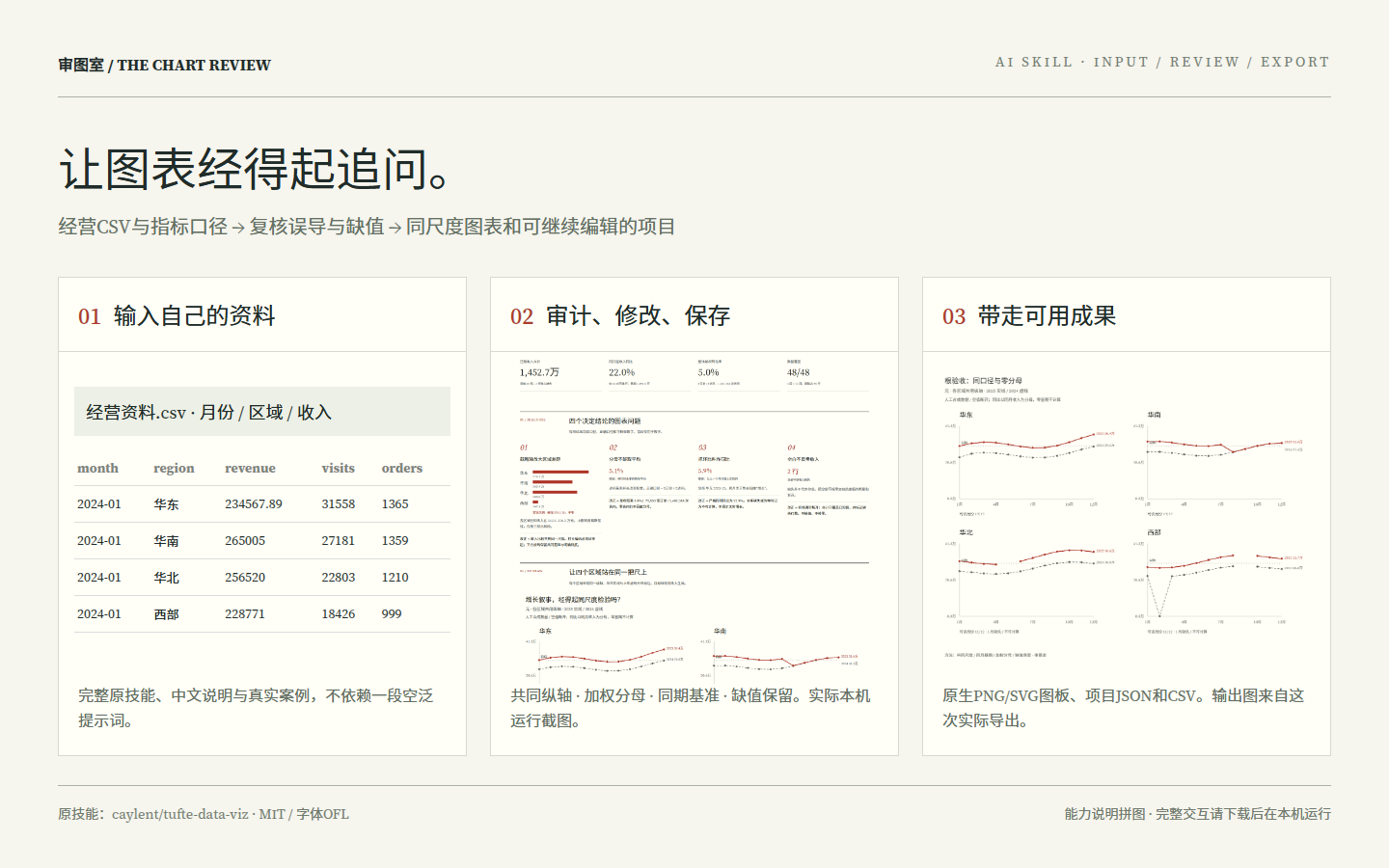Click the orders column header
This screenshot has width=1389, height=868.
(401, 468)
